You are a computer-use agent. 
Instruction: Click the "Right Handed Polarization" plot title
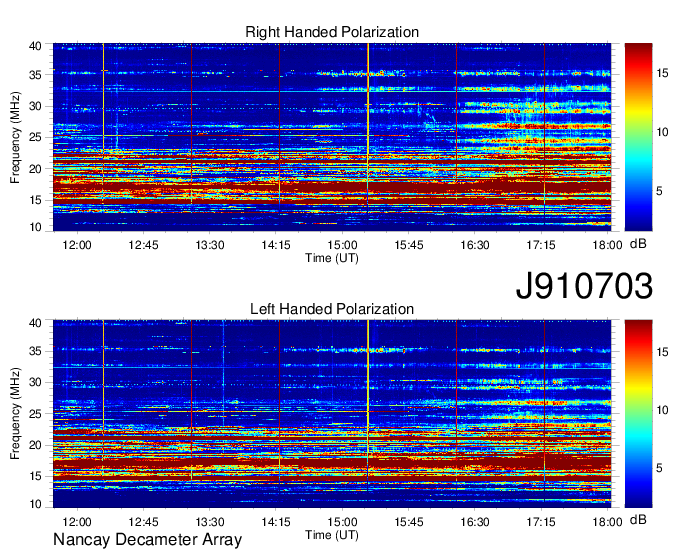point(332,32)
